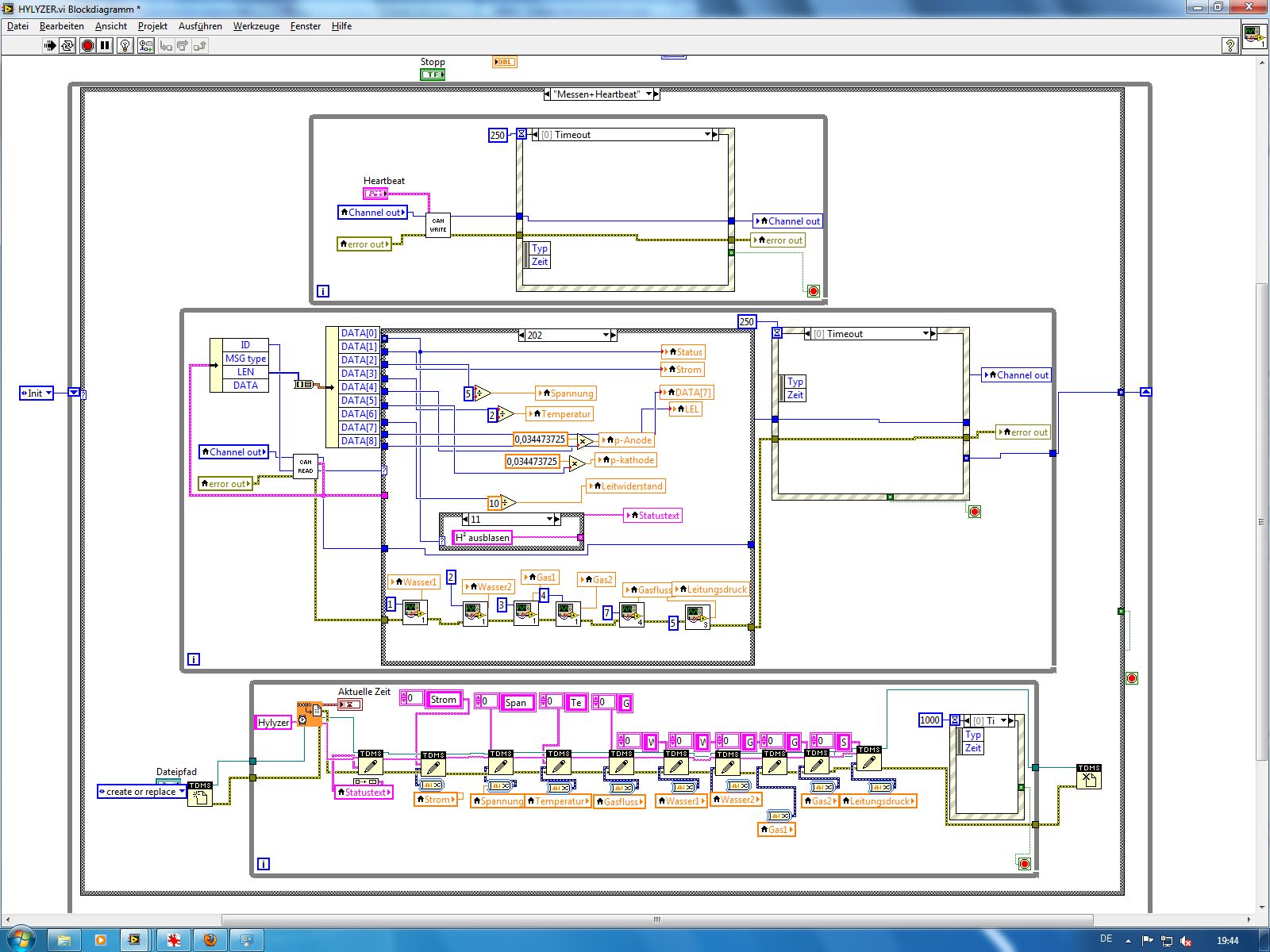Click the Stopp boolean terminal
1270x952 pixels.
point(432,75)
